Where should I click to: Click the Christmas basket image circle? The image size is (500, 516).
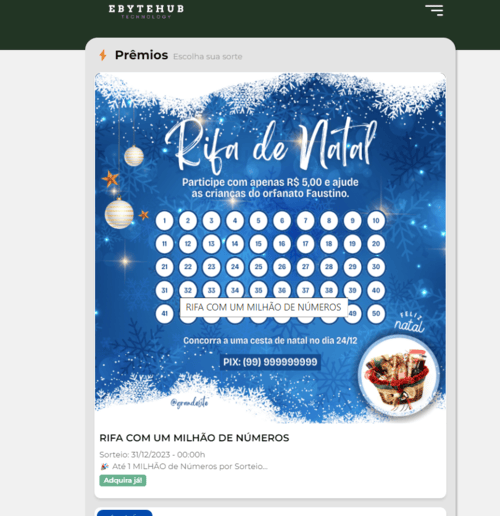point(398,376)
